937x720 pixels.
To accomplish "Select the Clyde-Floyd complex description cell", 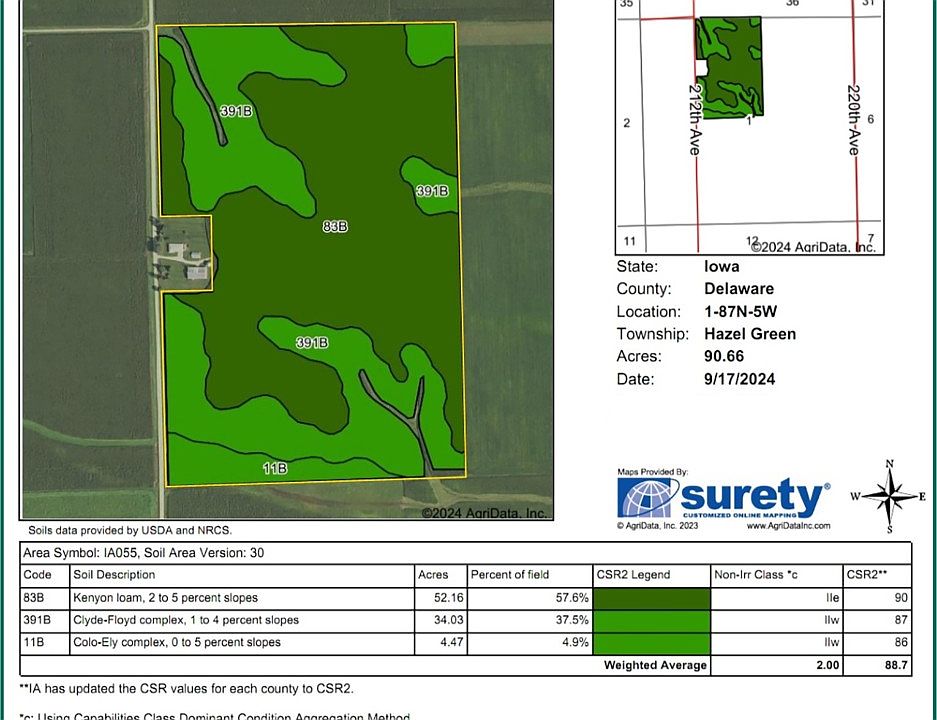I will 185,620.
